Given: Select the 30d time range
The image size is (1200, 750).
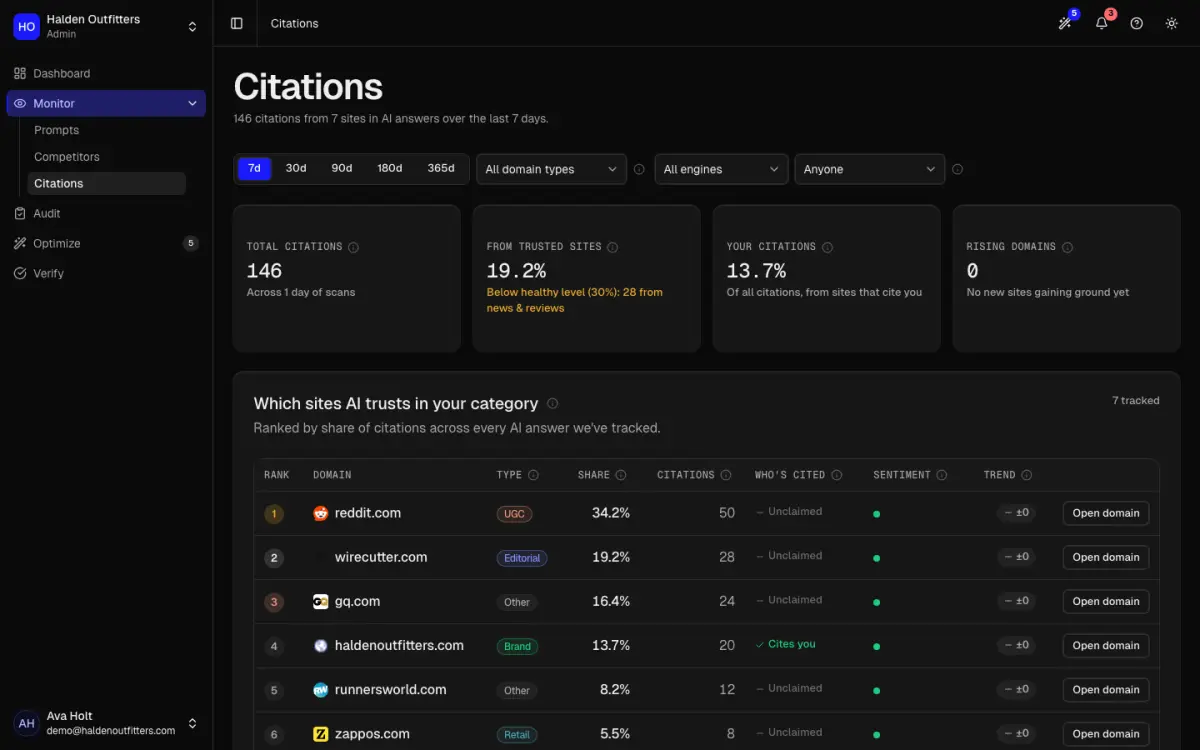Looking at the screenshot, I should coord(296,169).
